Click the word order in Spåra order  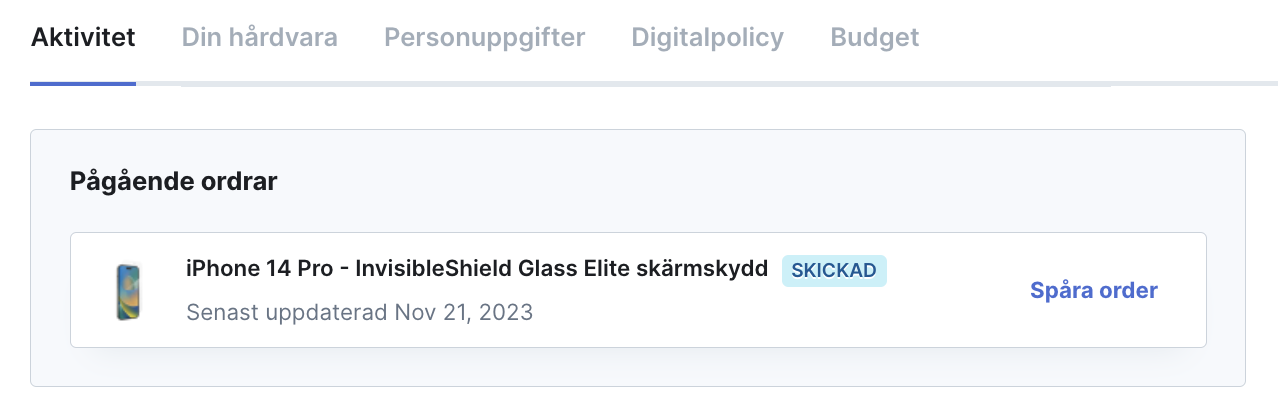1125,290
